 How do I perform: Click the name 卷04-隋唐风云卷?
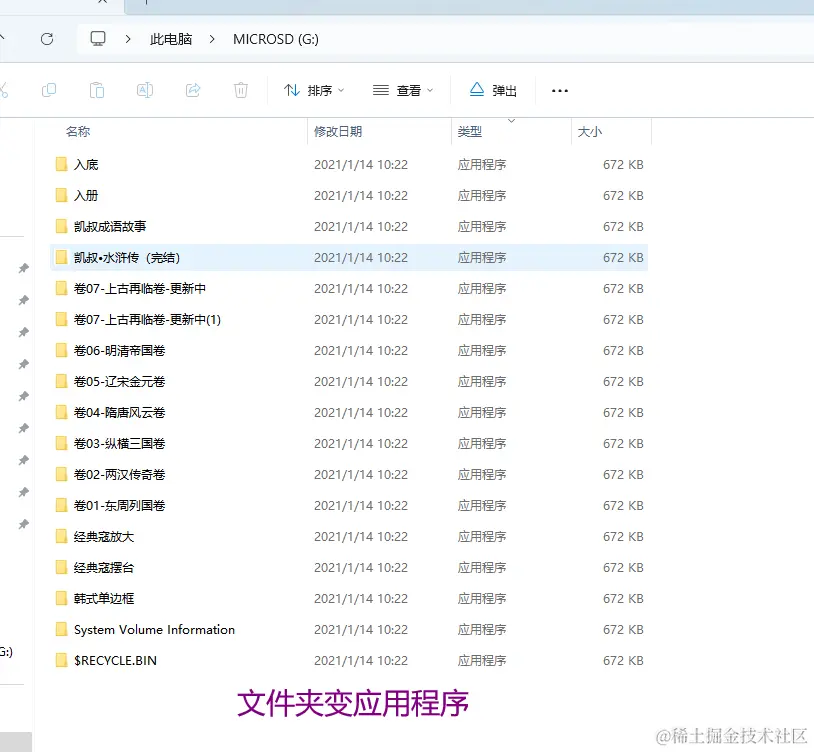click(x=119, y=413)
